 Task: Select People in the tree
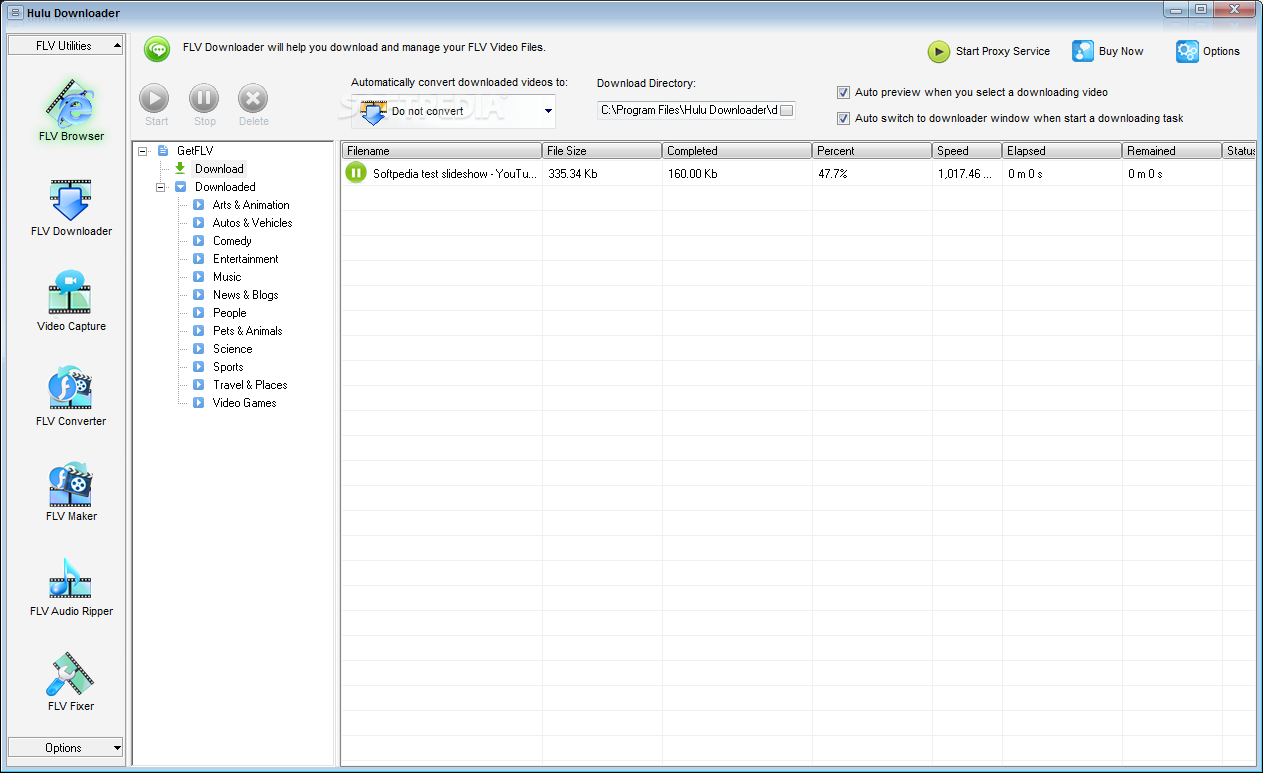click(229, 313)
